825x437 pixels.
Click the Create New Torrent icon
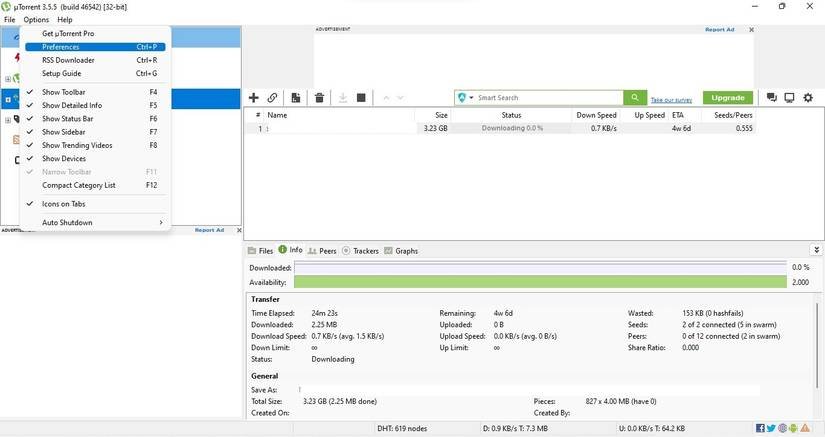296,98
